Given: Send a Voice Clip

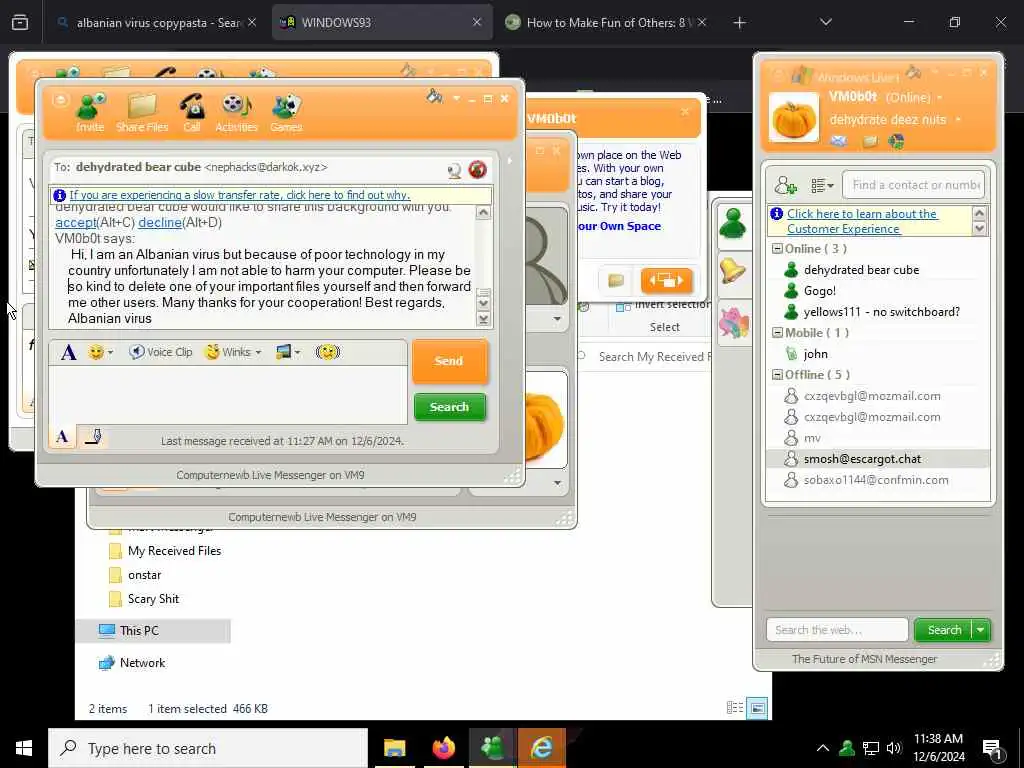Looking at the screenshot, I should 161,352.
